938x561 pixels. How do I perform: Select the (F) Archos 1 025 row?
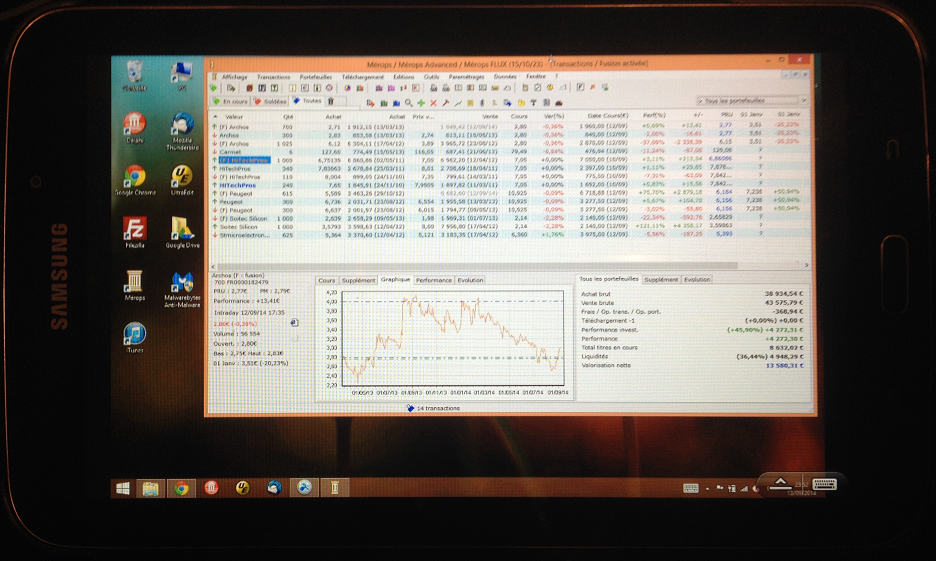point(508,144)
